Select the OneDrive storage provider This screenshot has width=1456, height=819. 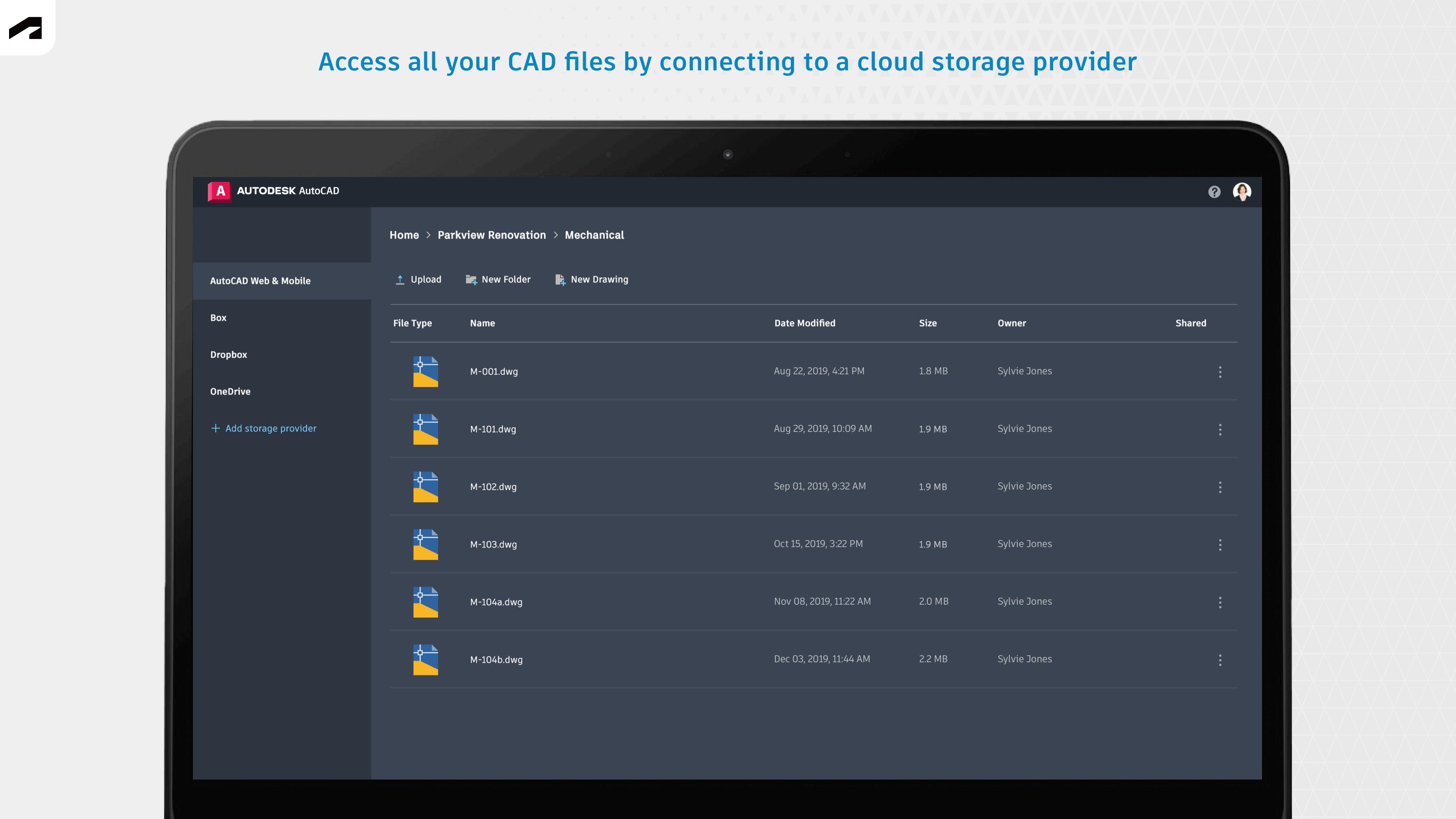click(x=230, y=391)
